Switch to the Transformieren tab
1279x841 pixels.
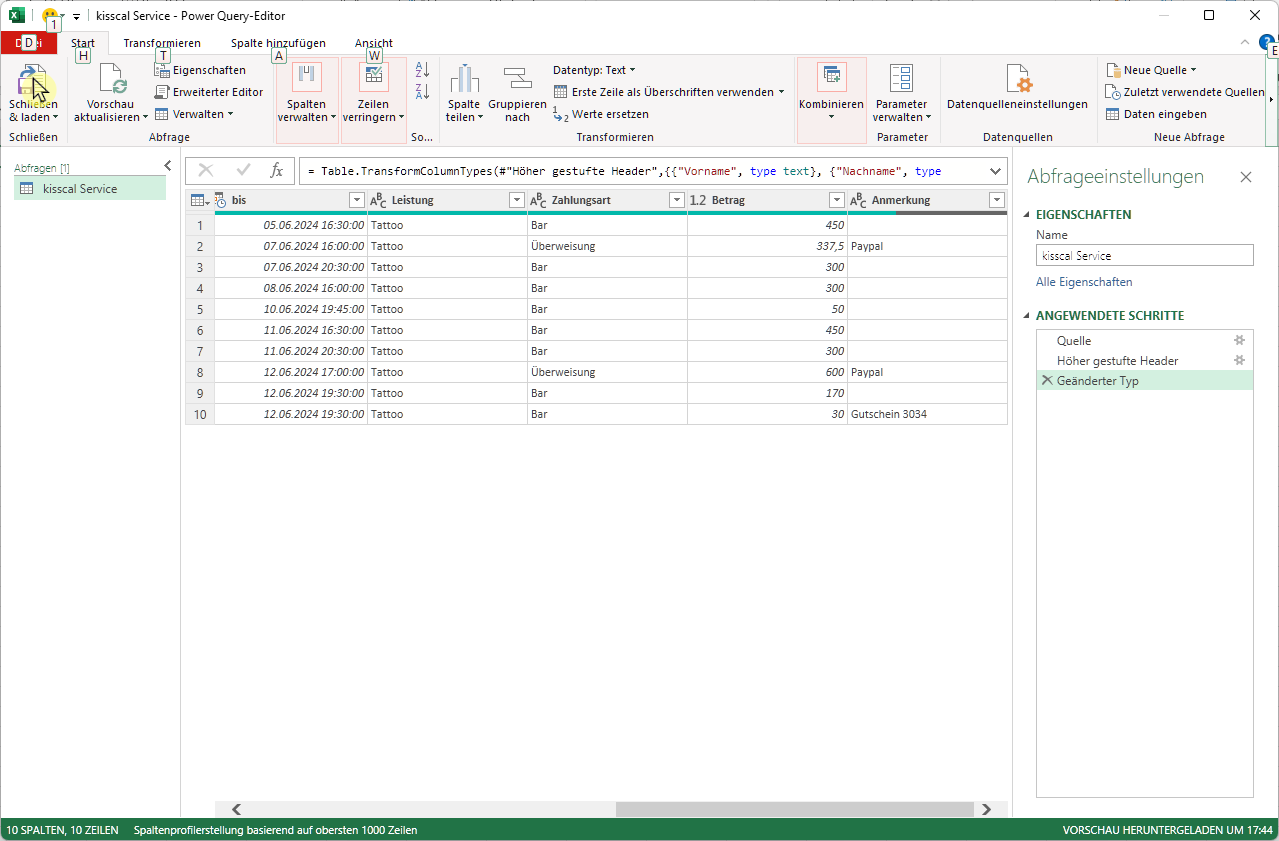click(162, 43)
